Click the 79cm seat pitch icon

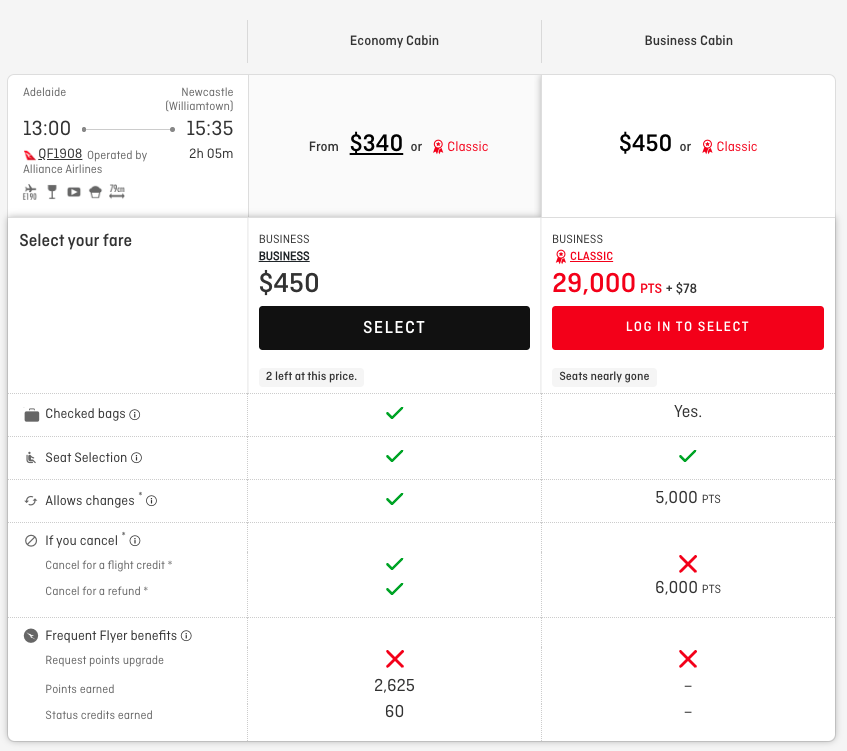pos(117,191)
